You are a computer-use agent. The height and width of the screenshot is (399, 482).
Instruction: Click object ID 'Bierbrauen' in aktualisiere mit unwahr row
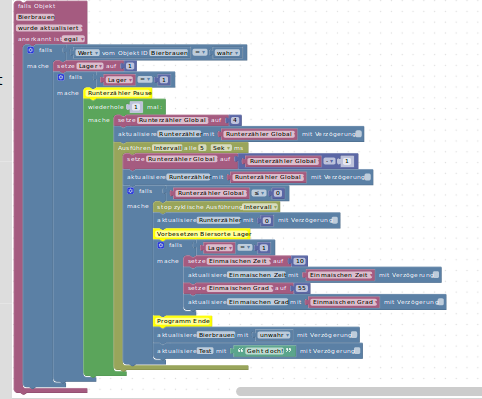(216, 335)
